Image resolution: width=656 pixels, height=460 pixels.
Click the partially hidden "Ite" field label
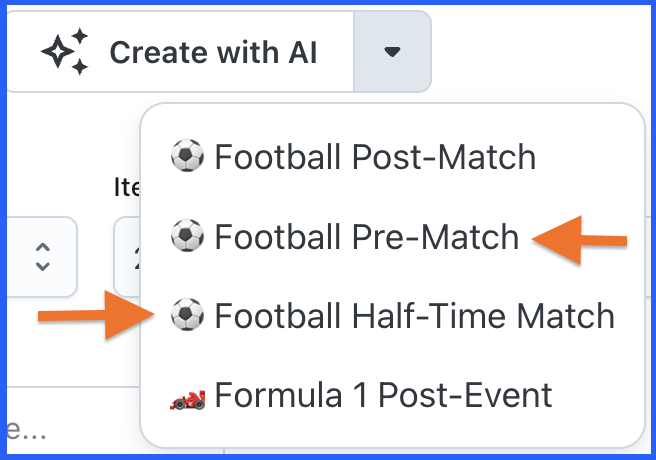[125, 185]
